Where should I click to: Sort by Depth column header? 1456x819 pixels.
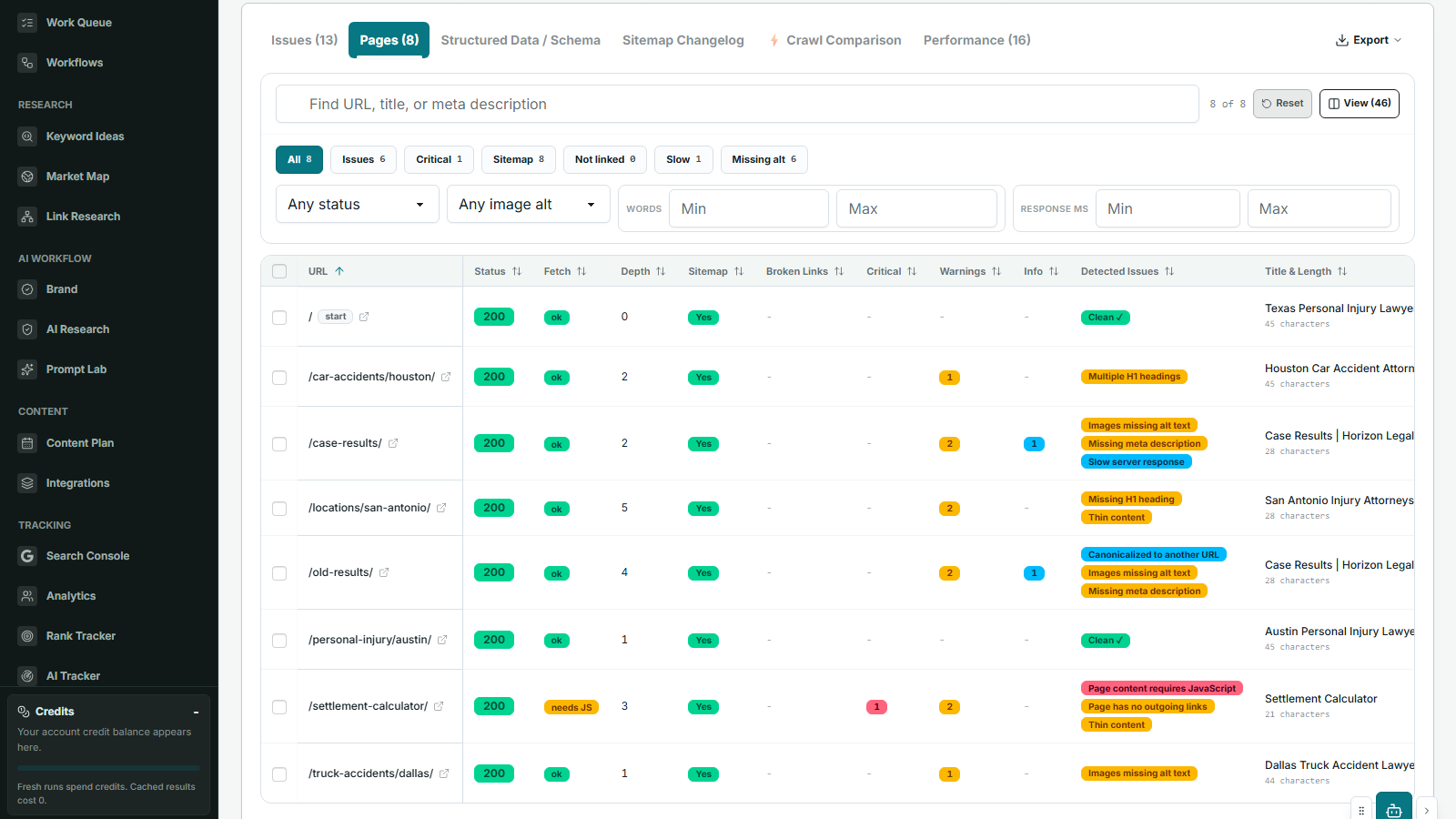[x=643, y=271]
